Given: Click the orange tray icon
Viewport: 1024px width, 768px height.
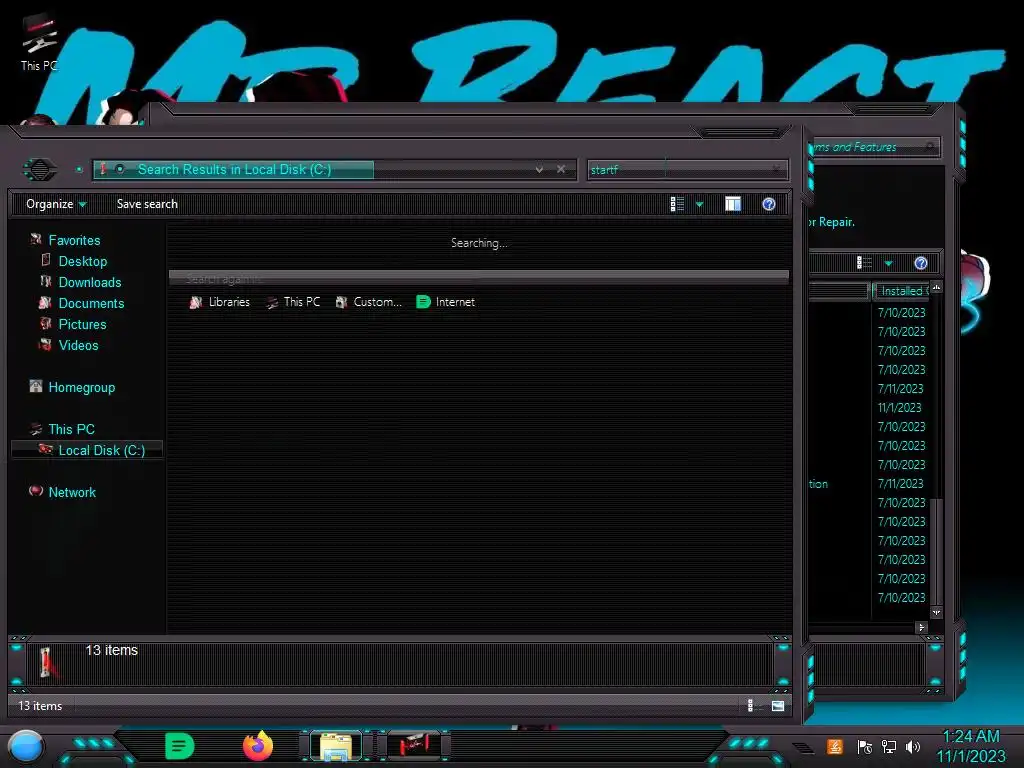Looking at the screenshot, I should (x=835, y=746).
